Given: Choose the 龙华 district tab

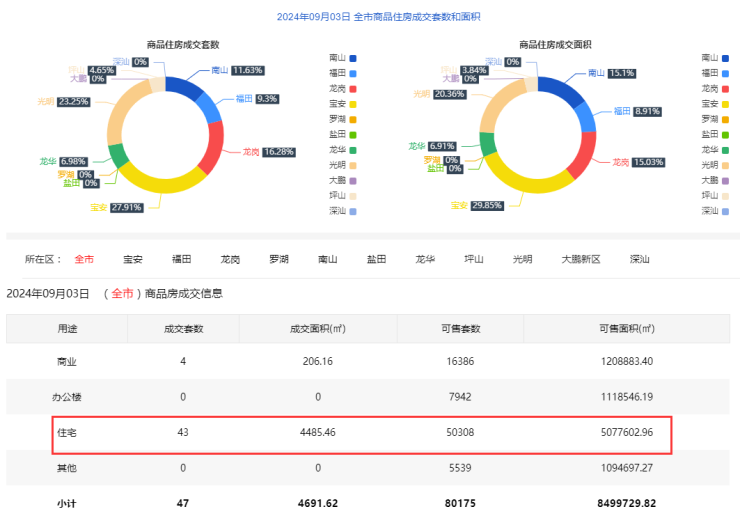Looking at the screenshot, I should (425, 259).
